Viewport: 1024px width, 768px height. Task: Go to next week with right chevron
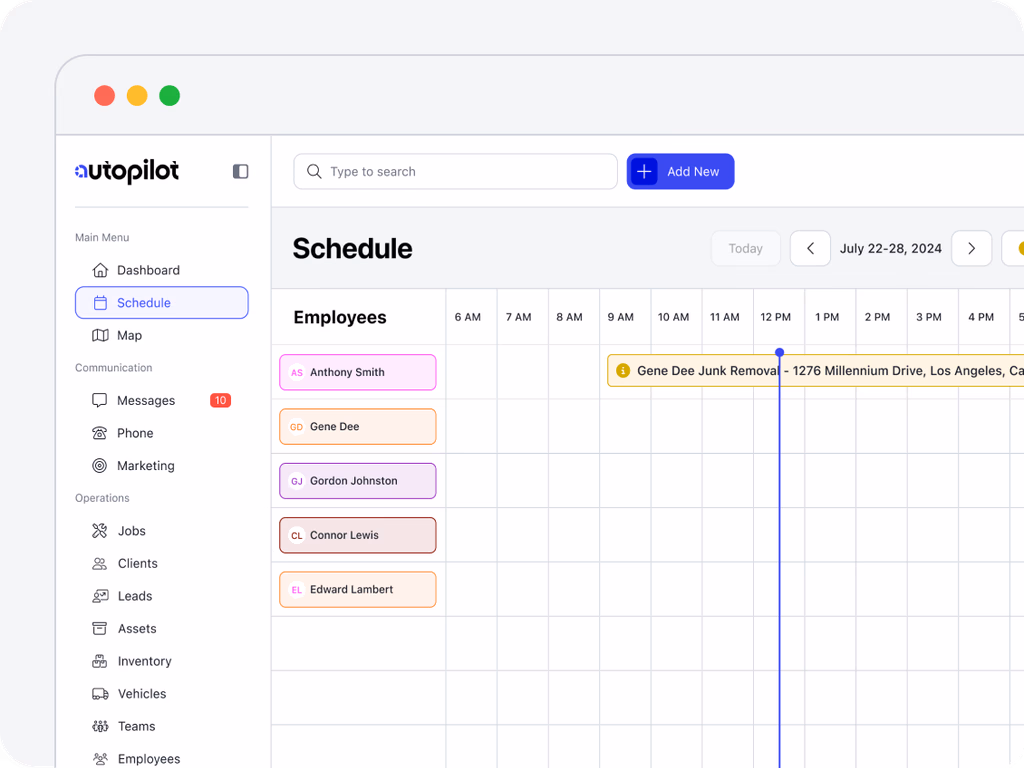[x=971, y=249]
